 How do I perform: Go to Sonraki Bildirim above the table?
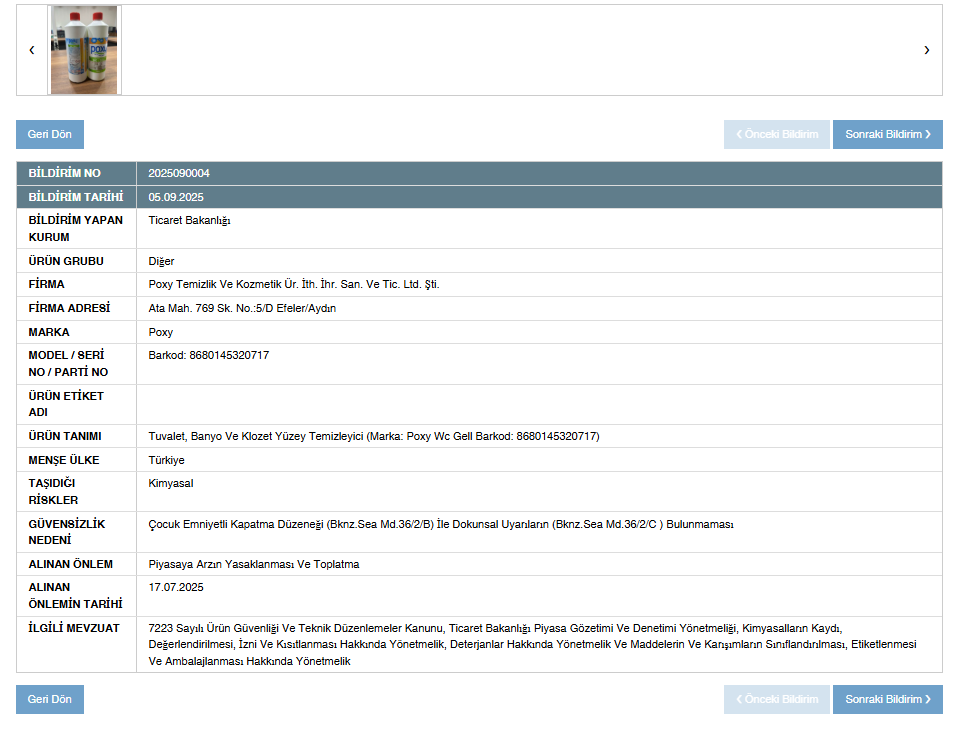[x=887, y=134]
